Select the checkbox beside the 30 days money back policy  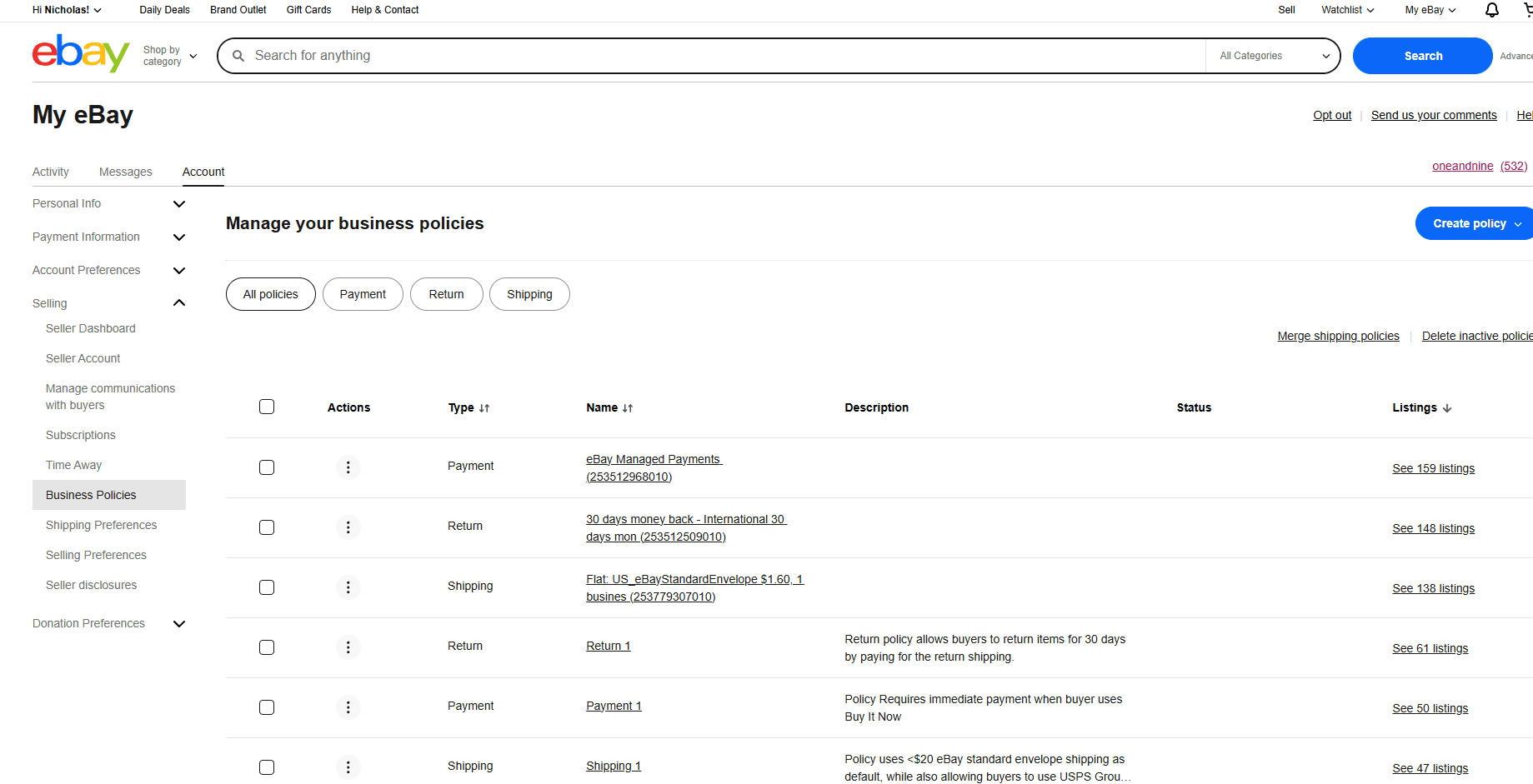pos(267,527)
